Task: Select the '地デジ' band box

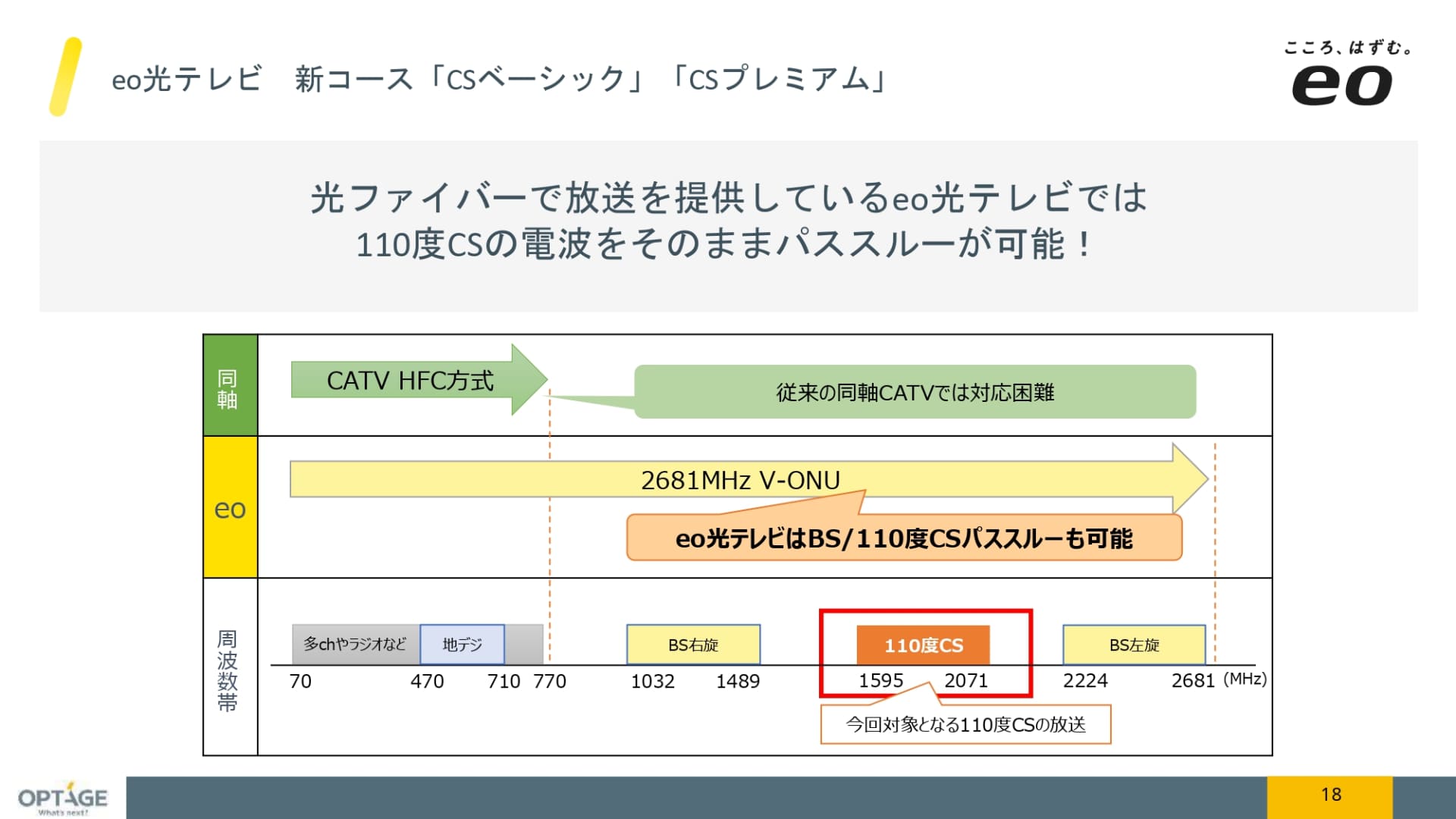Action: pyautogui.click(x=463, y=645)
